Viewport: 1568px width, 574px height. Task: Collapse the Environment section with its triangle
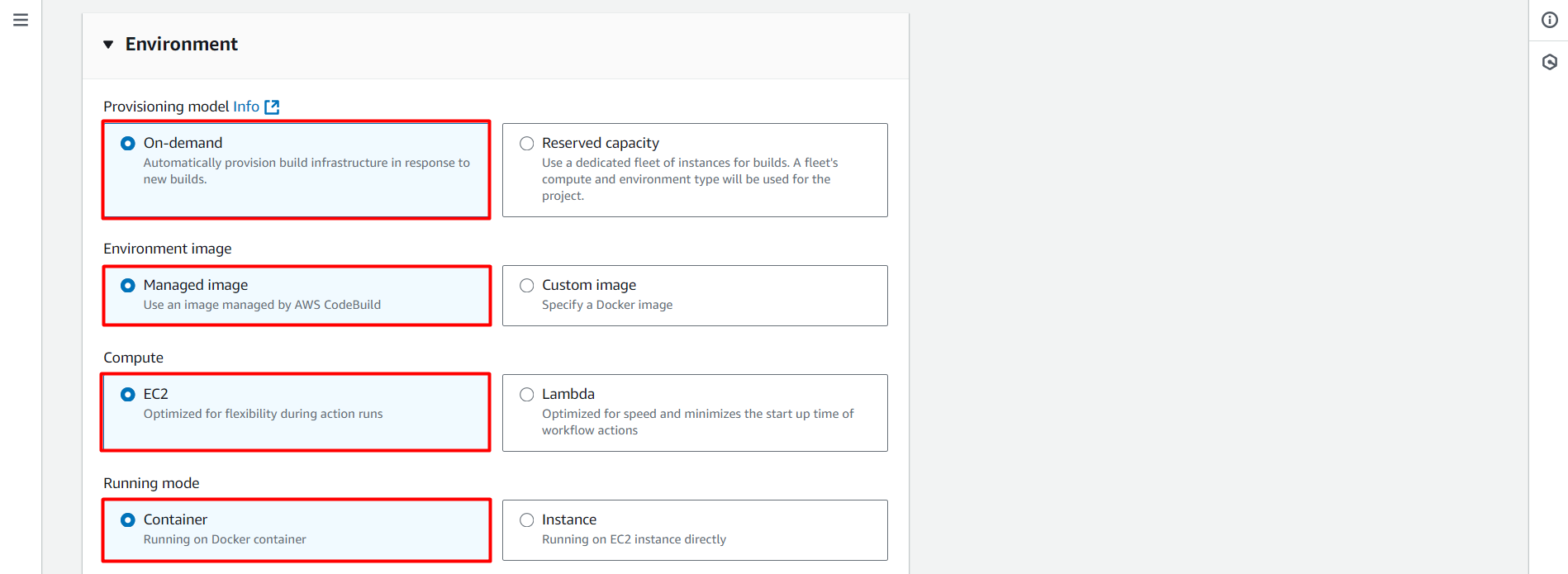click(108, 44)
